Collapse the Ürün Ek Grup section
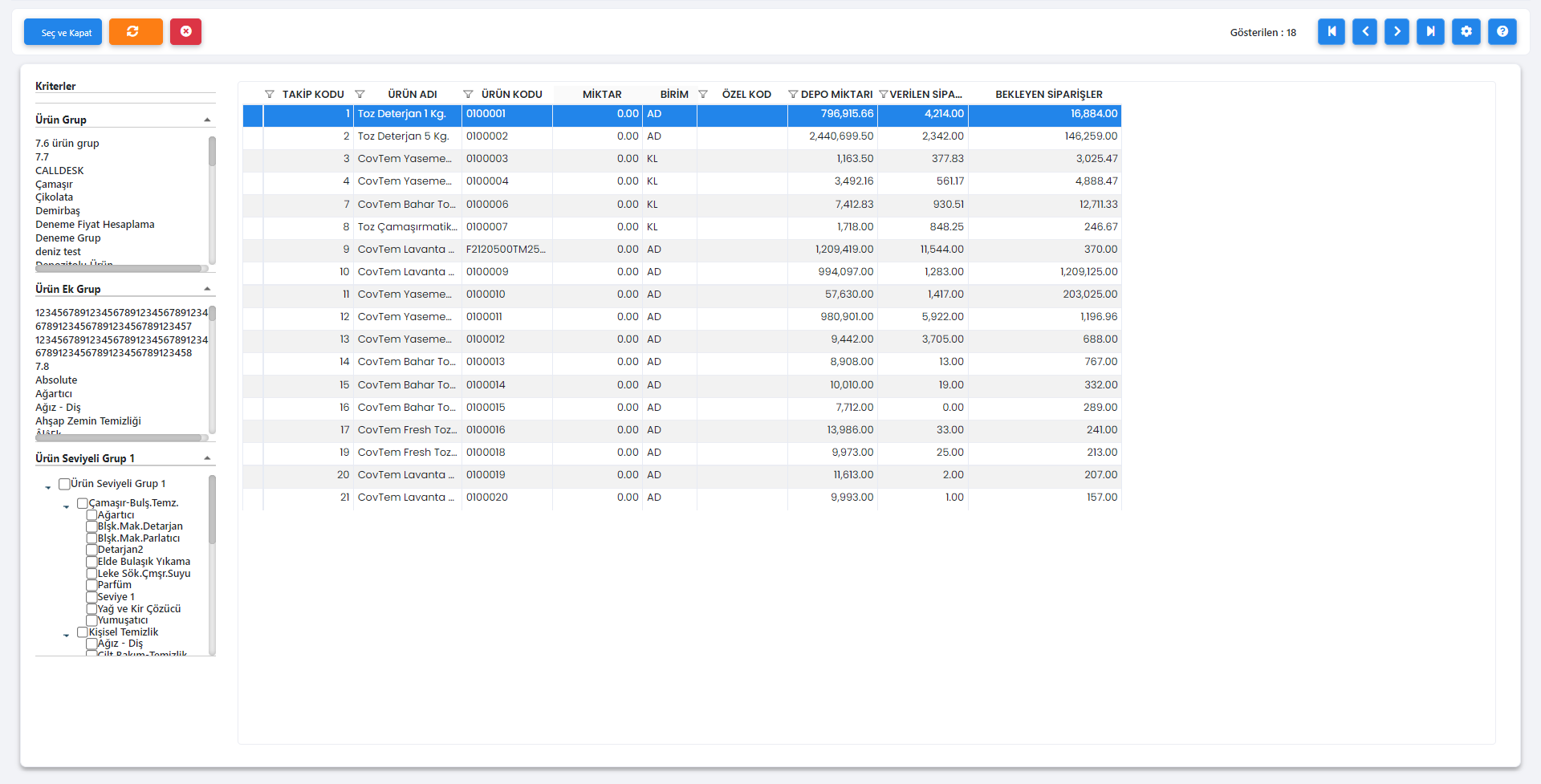This screenshot has height=784, width=1541. tap(207, 289)
